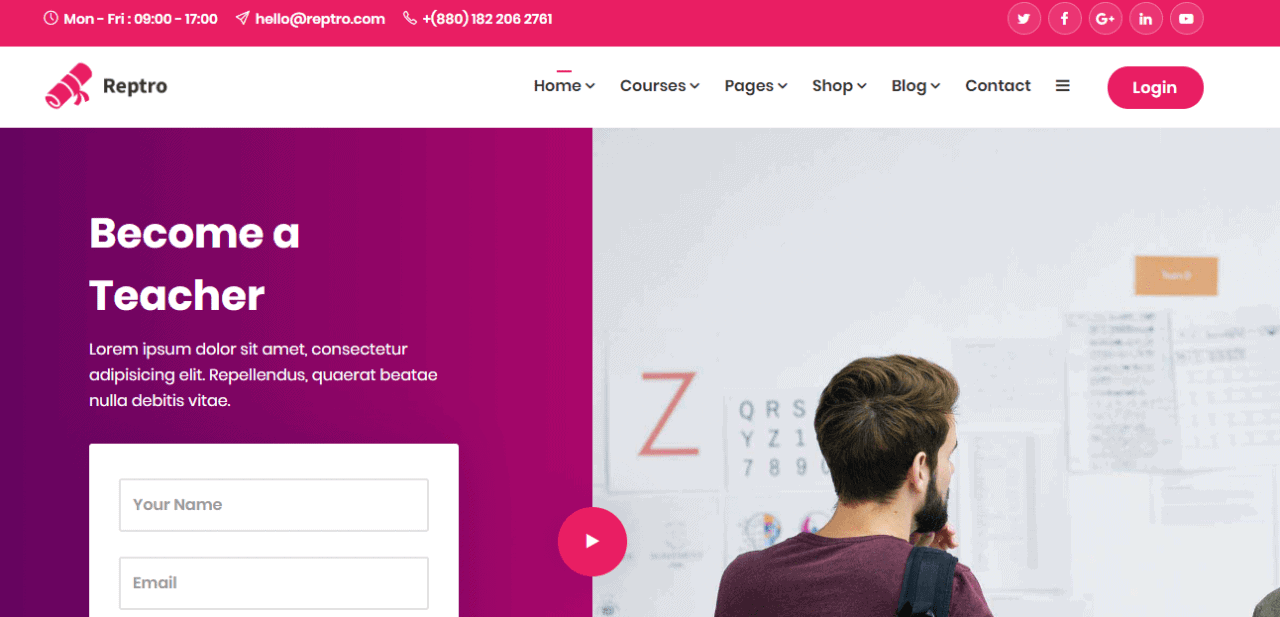Focus the Email input field
The width and height of the screenshot is (1280, 617).
(x=274, y=583)
